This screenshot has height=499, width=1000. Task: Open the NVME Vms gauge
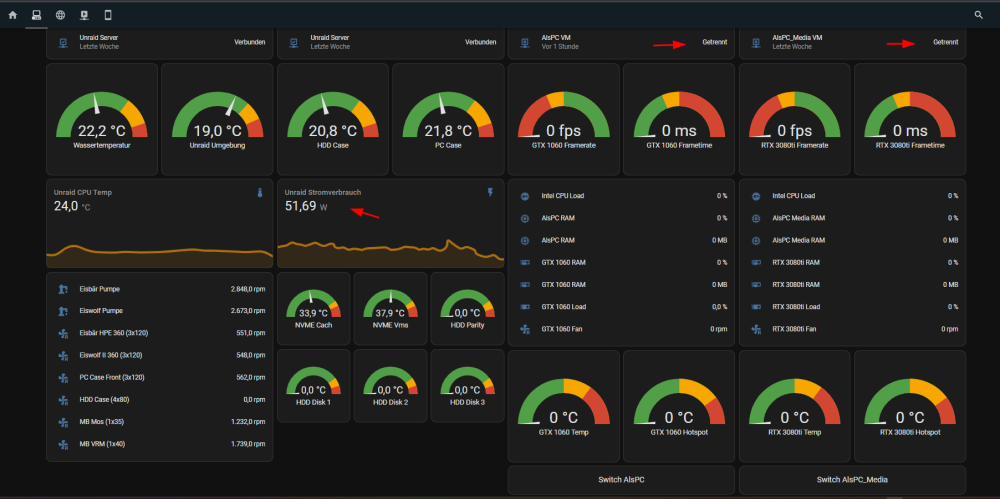click(390, 309)
